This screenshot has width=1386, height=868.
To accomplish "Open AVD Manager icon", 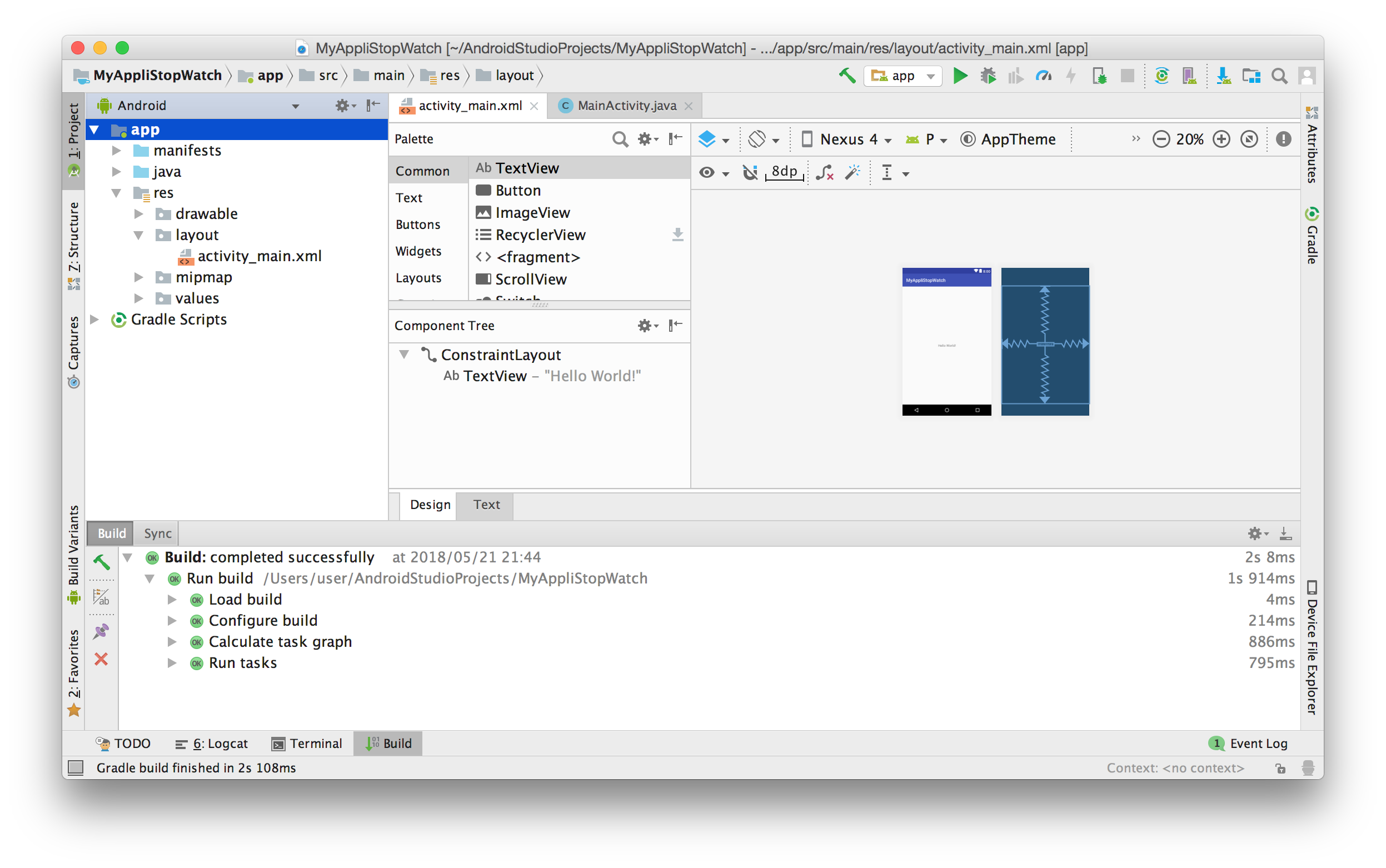I will coord(1189,76).
